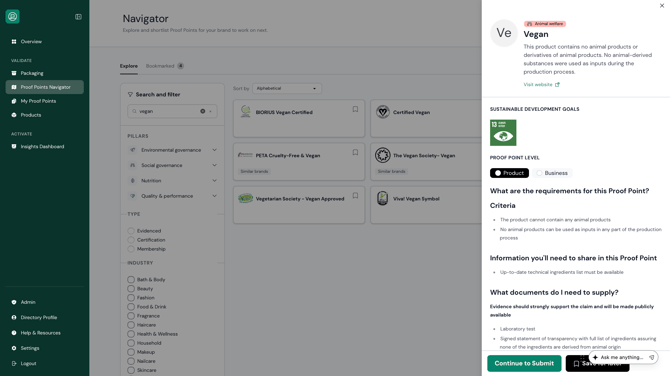Bookmark Vegetarian Society - Vegan Approved card

(x=355, y=196)
